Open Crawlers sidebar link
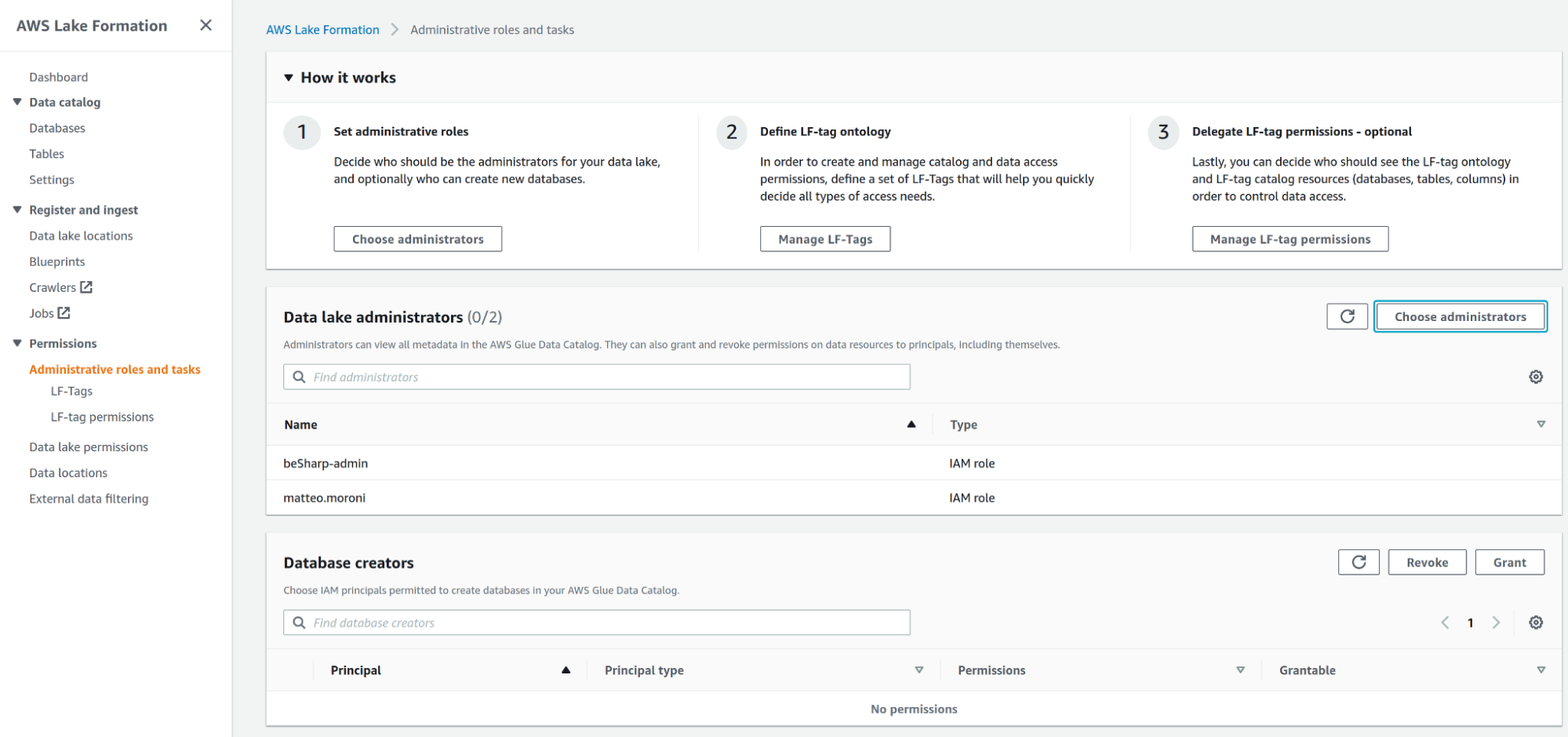This screenshot has width=1568, height=737. tap(53, 287)
